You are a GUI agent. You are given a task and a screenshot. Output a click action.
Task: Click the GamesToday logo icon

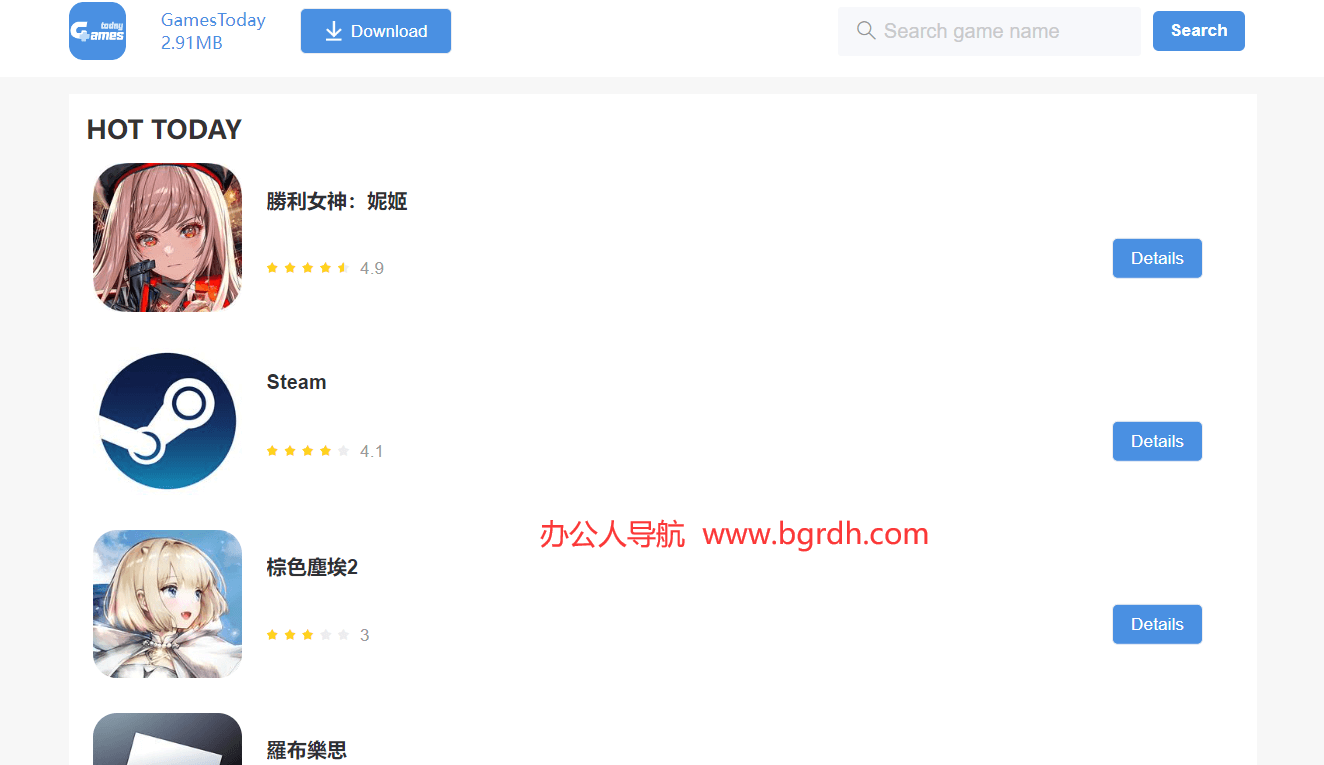tap(96, 31)
